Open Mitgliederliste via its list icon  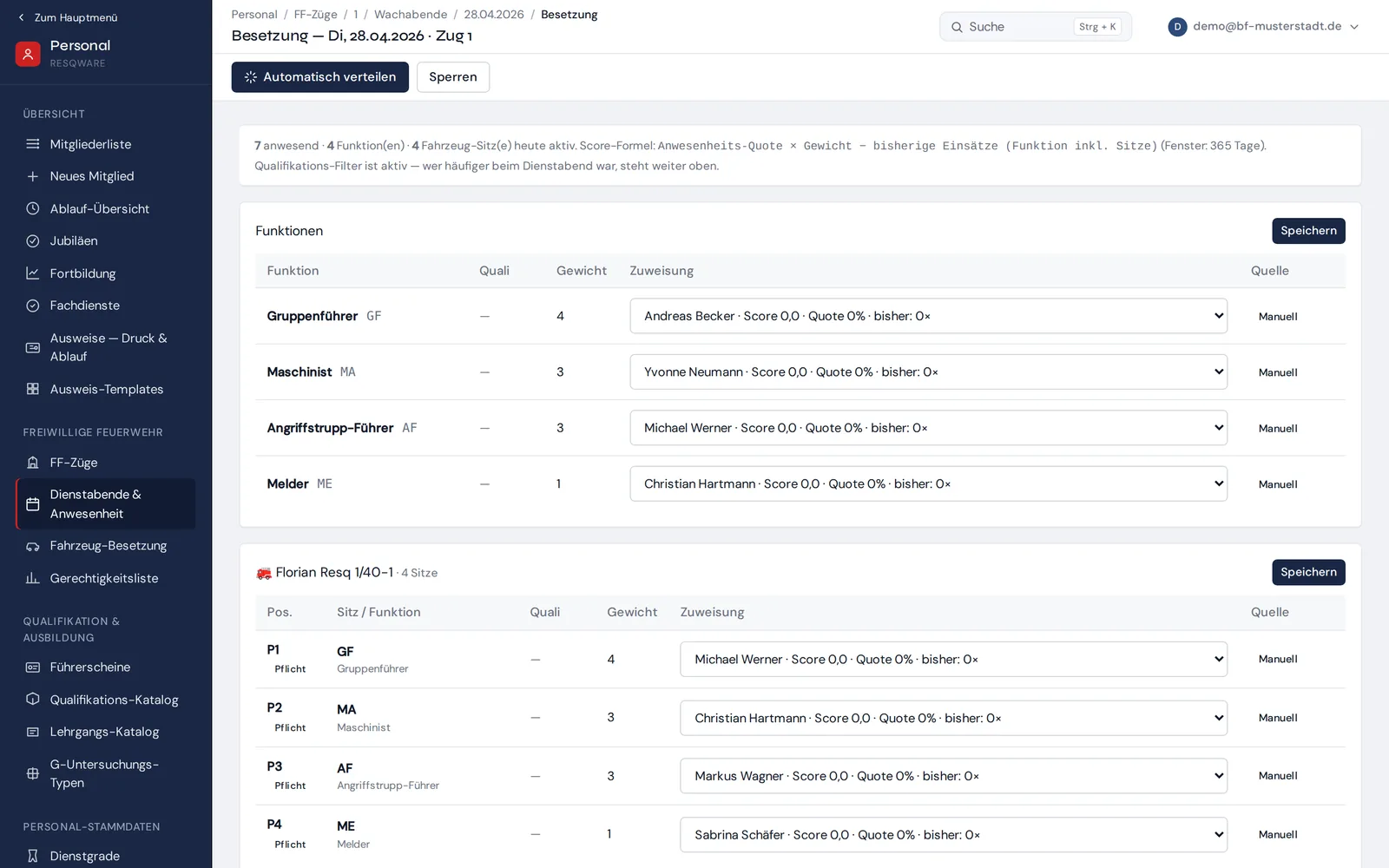coord(33,144)
